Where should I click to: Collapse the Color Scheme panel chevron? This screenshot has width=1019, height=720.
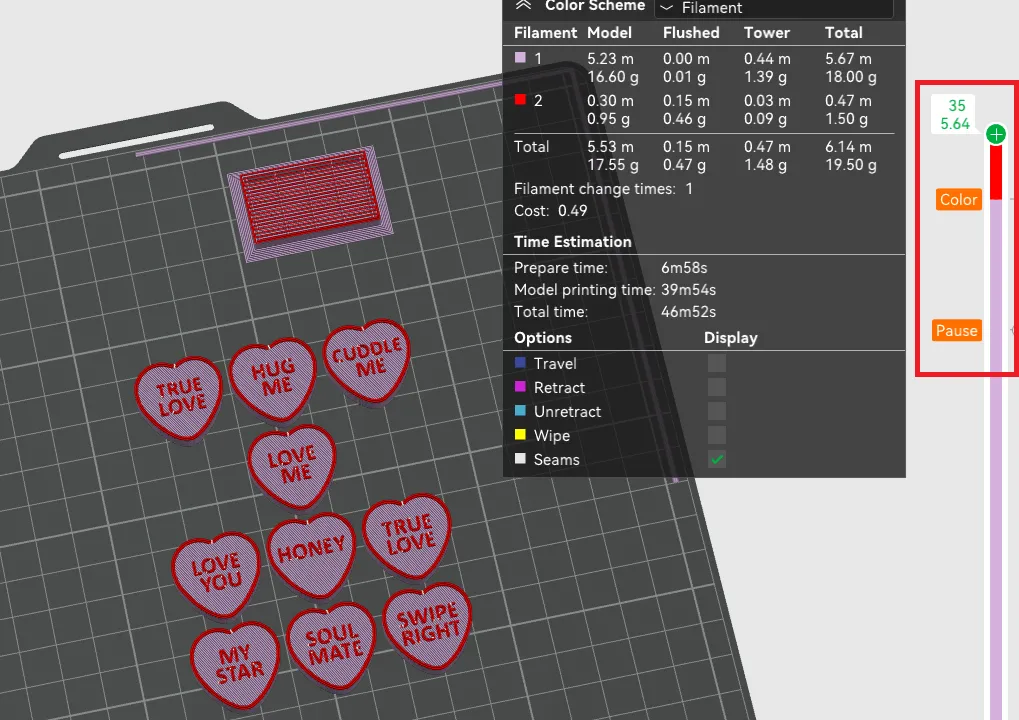click(524, 6)
